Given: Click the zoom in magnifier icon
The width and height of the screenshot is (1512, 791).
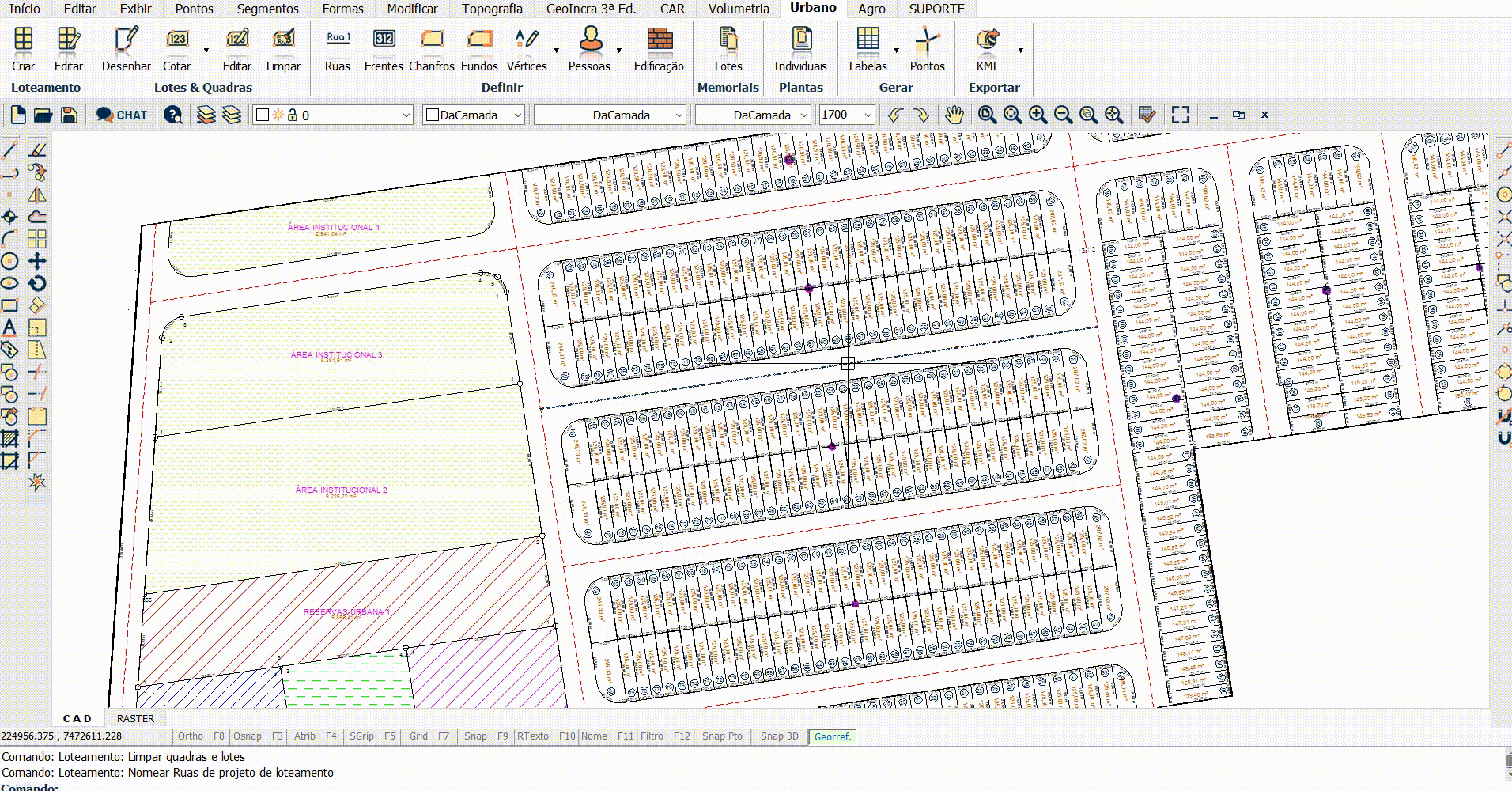Looking at the screenshot, I should [1038, 115].
